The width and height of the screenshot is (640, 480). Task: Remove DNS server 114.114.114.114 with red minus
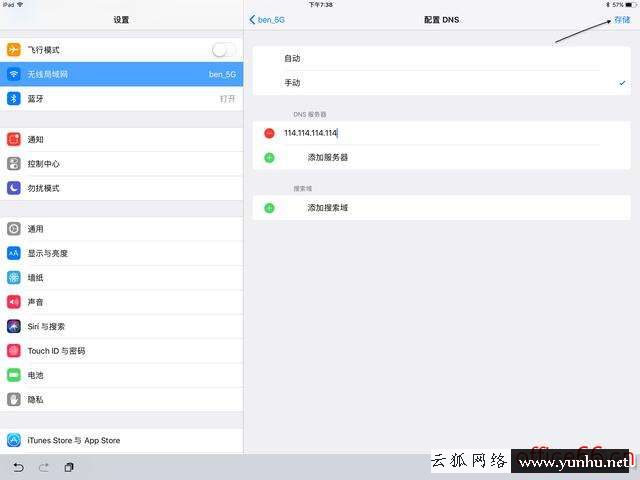pos(269,133)
